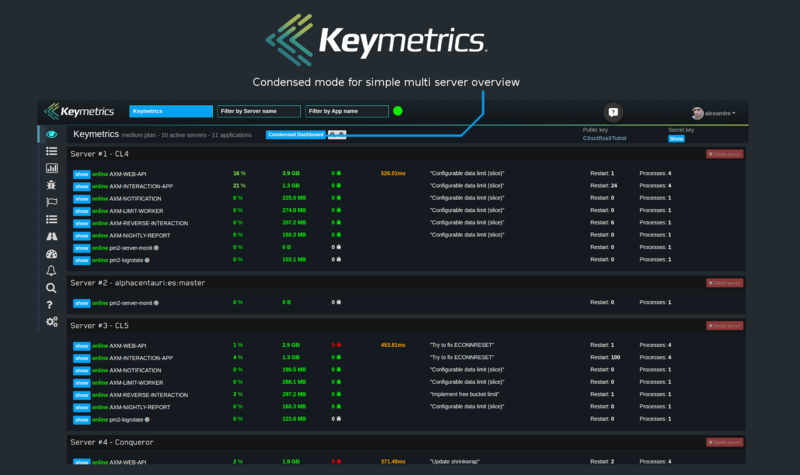Open the bug issues sidebar icon
The image size is (800, 475).
[x=51, y=185]
